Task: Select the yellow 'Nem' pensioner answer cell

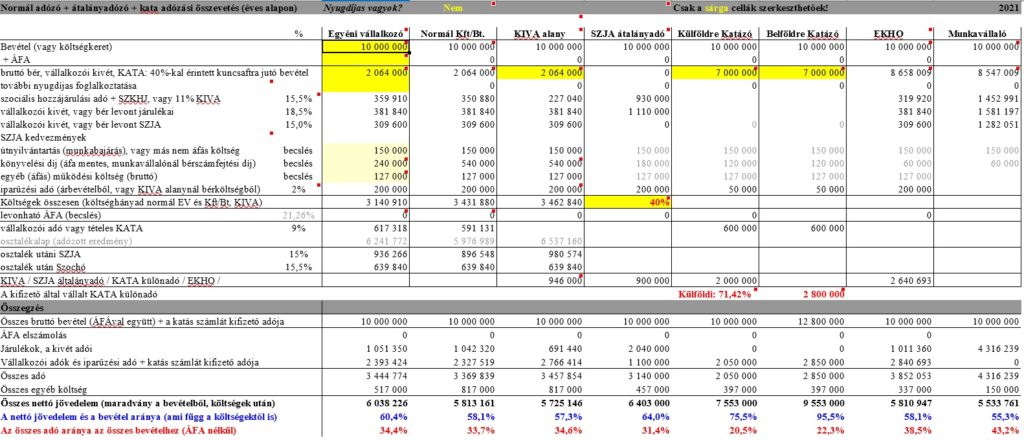Action: (453, 8)
